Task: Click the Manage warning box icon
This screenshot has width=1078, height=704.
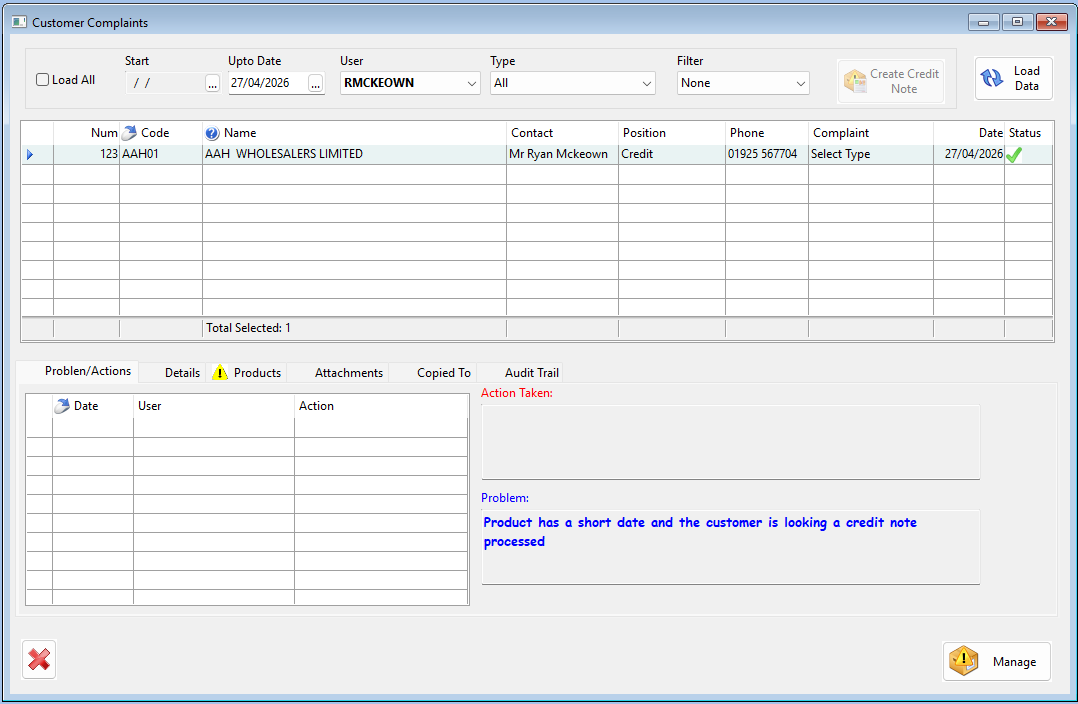Action: pyautogui.click(x=963, y=661)
